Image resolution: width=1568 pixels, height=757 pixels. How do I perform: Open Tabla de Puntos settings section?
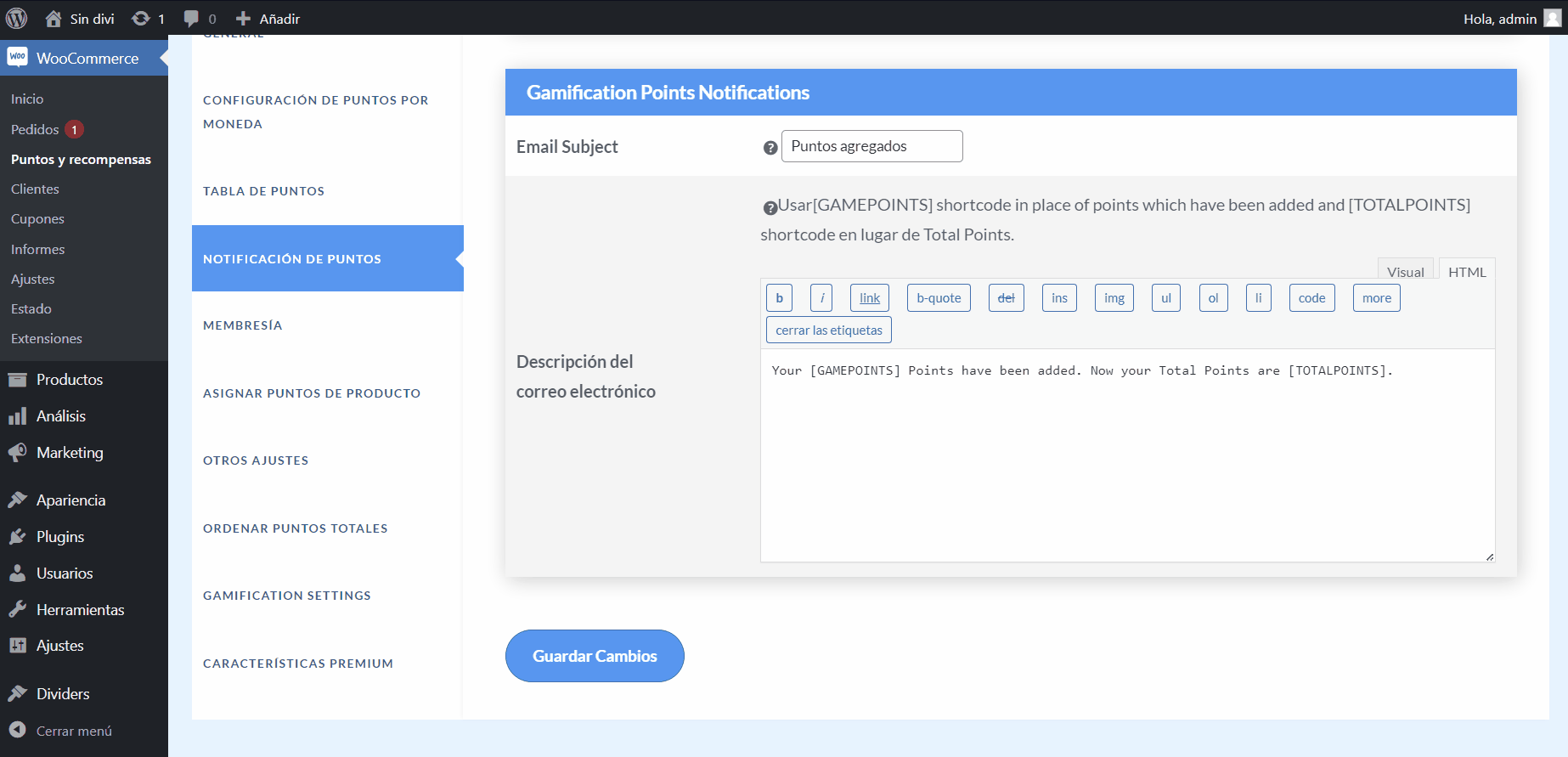(263, 191)
